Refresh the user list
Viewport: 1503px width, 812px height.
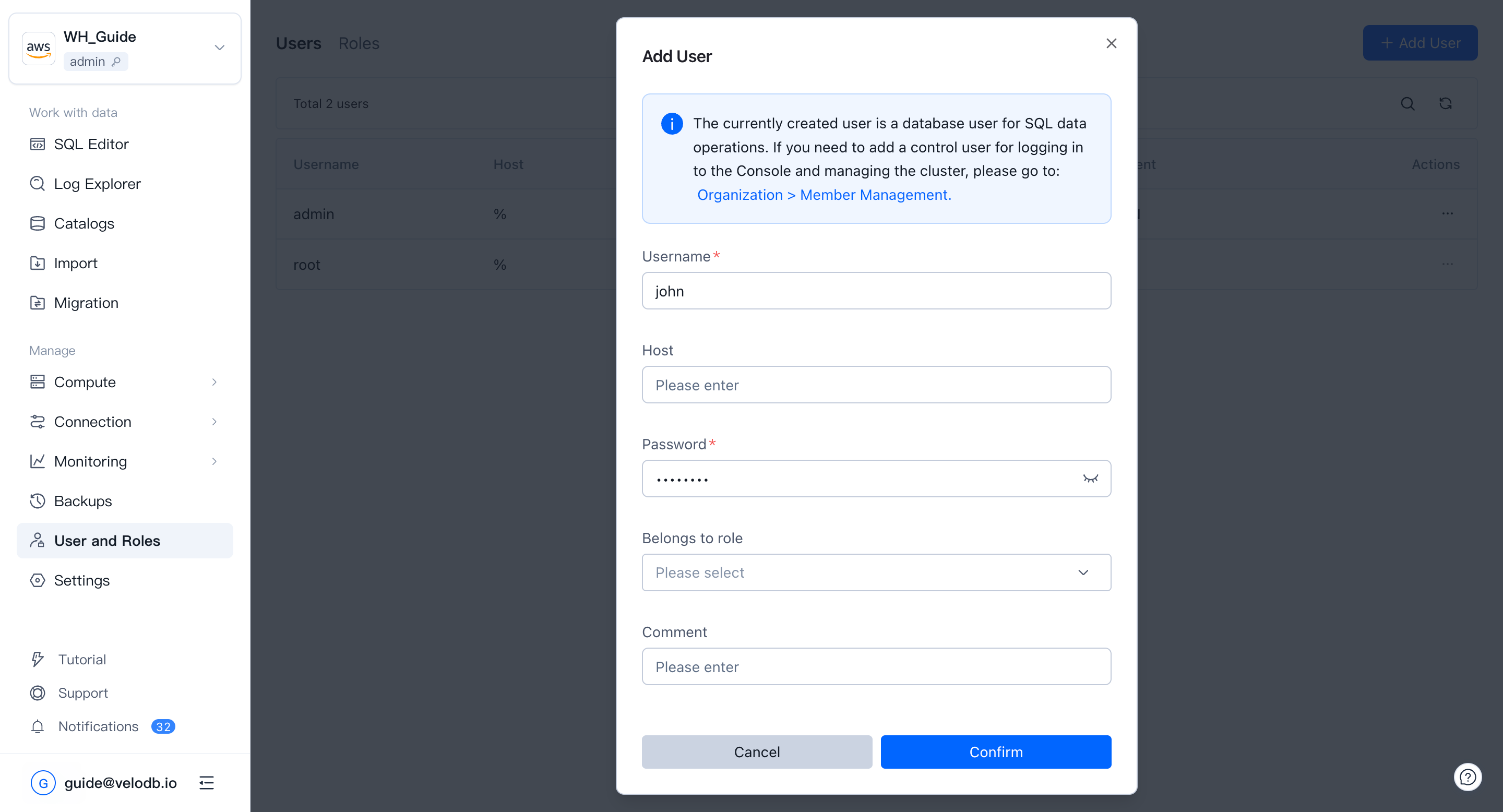(x=1446, y=103)
